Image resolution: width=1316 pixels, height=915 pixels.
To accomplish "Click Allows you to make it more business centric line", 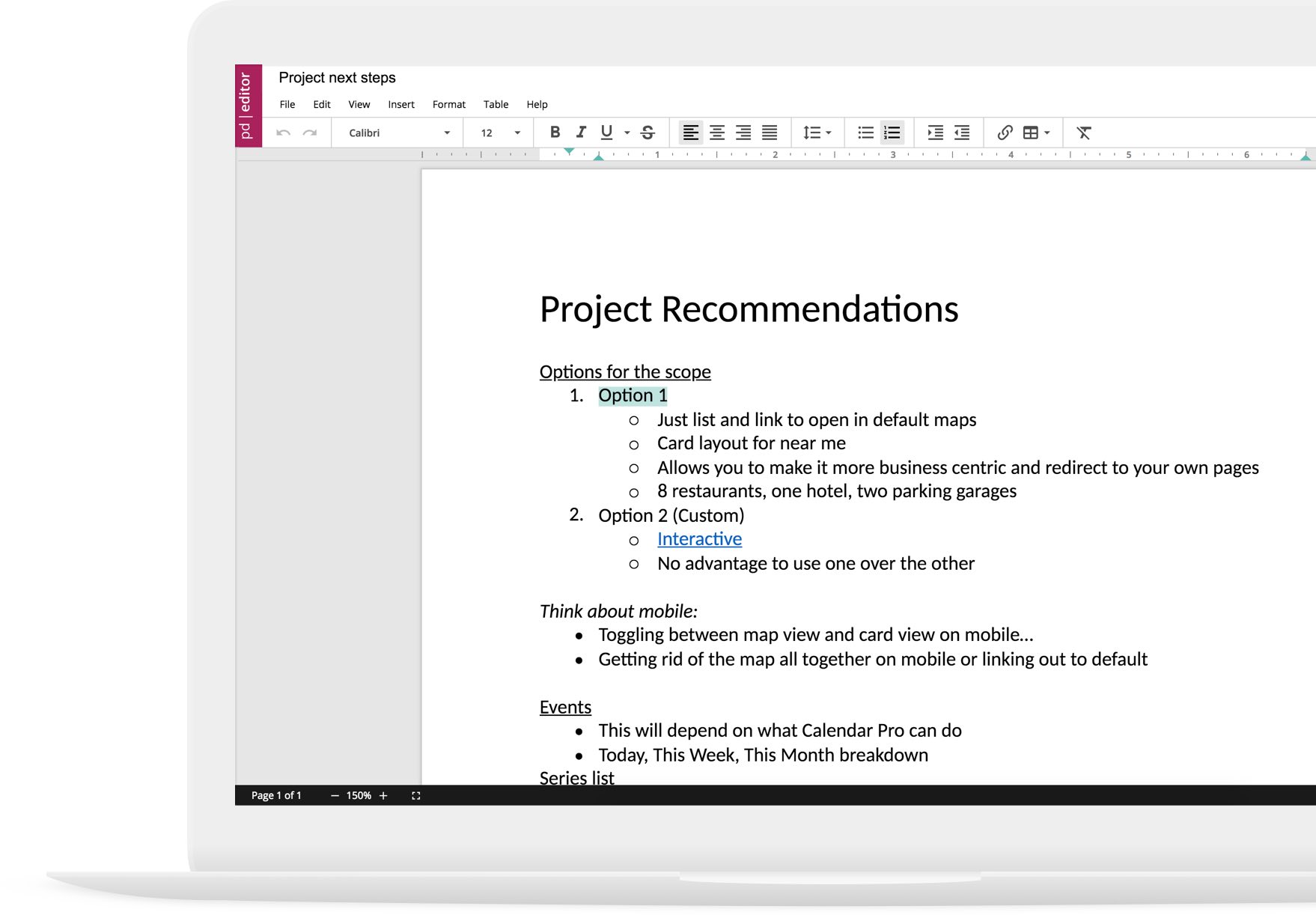I will 957,467.
